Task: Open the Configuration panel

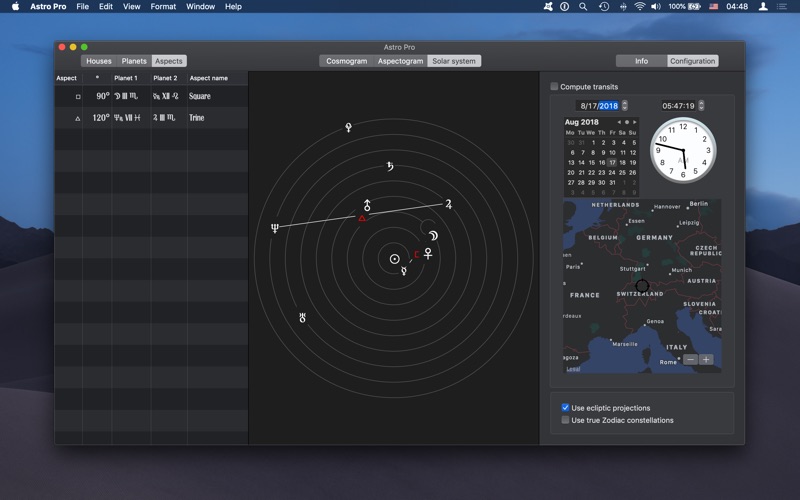Action: (692, 61)
